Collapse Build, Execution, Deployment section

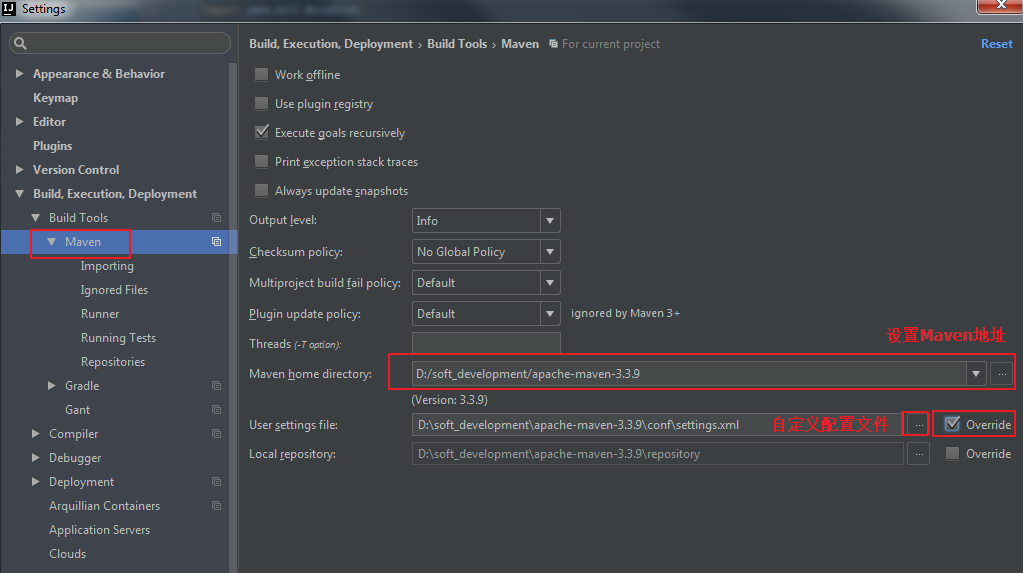click(20, 194)
